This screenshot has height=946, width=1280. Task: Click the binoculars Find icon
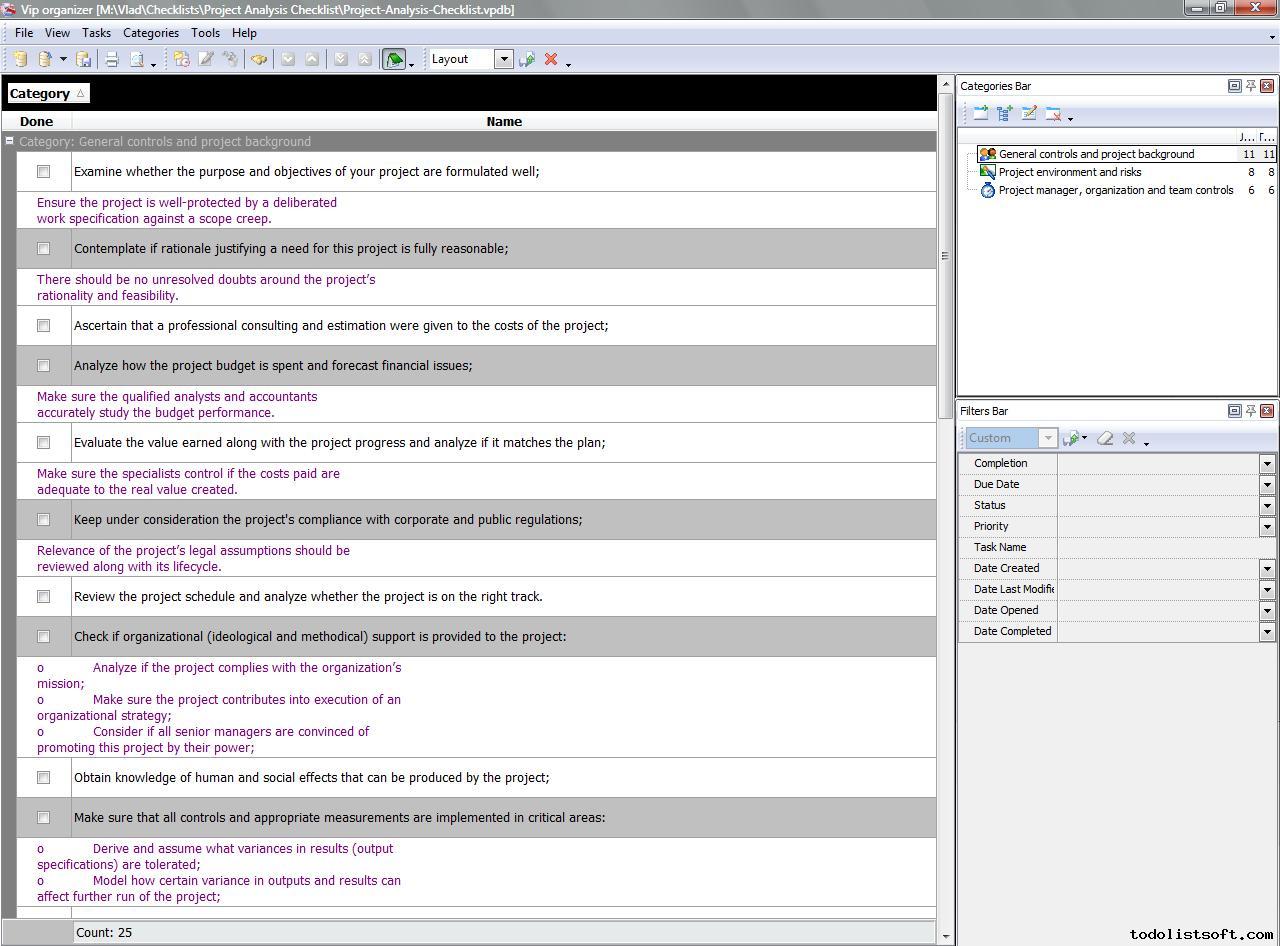(259, 60)
